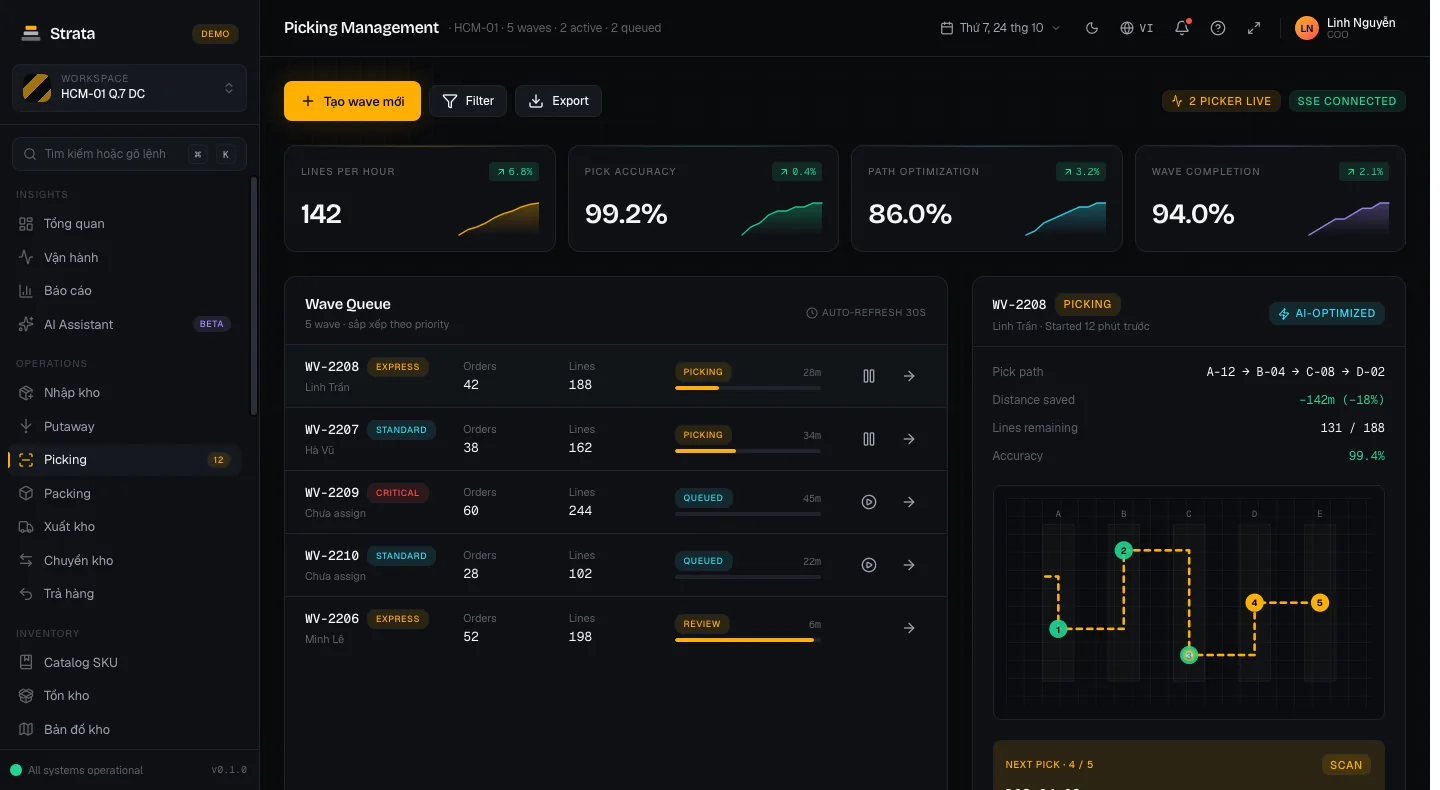Enter fullscreen with the expand icon

coord(1254,28)
